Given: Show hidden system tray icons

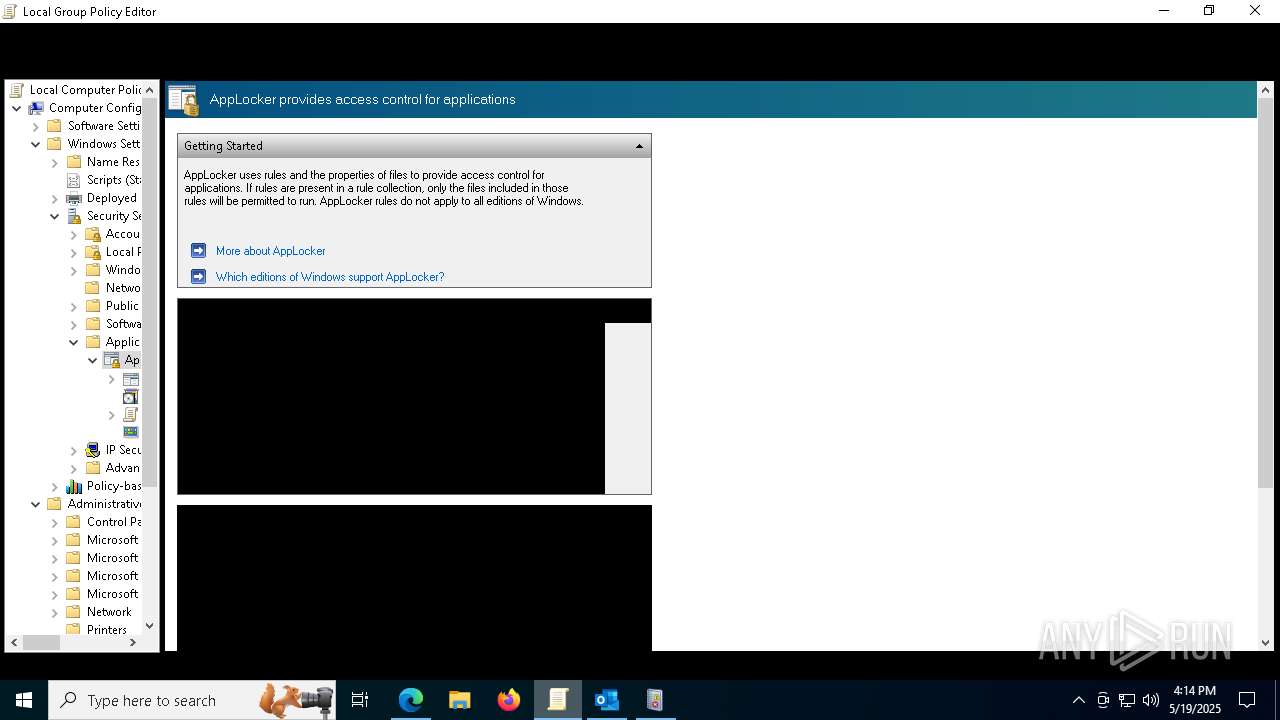Looking at the screenshot, I should [x=1078, y=700].
